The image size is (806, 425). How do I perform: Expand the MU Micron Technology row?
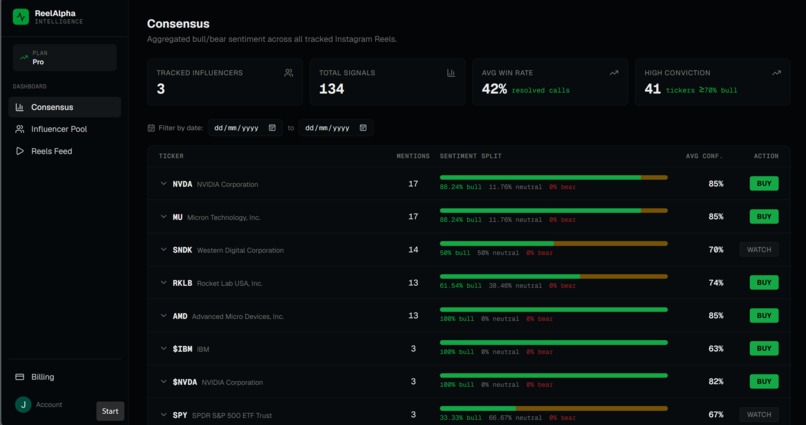[x=163, y=216]
